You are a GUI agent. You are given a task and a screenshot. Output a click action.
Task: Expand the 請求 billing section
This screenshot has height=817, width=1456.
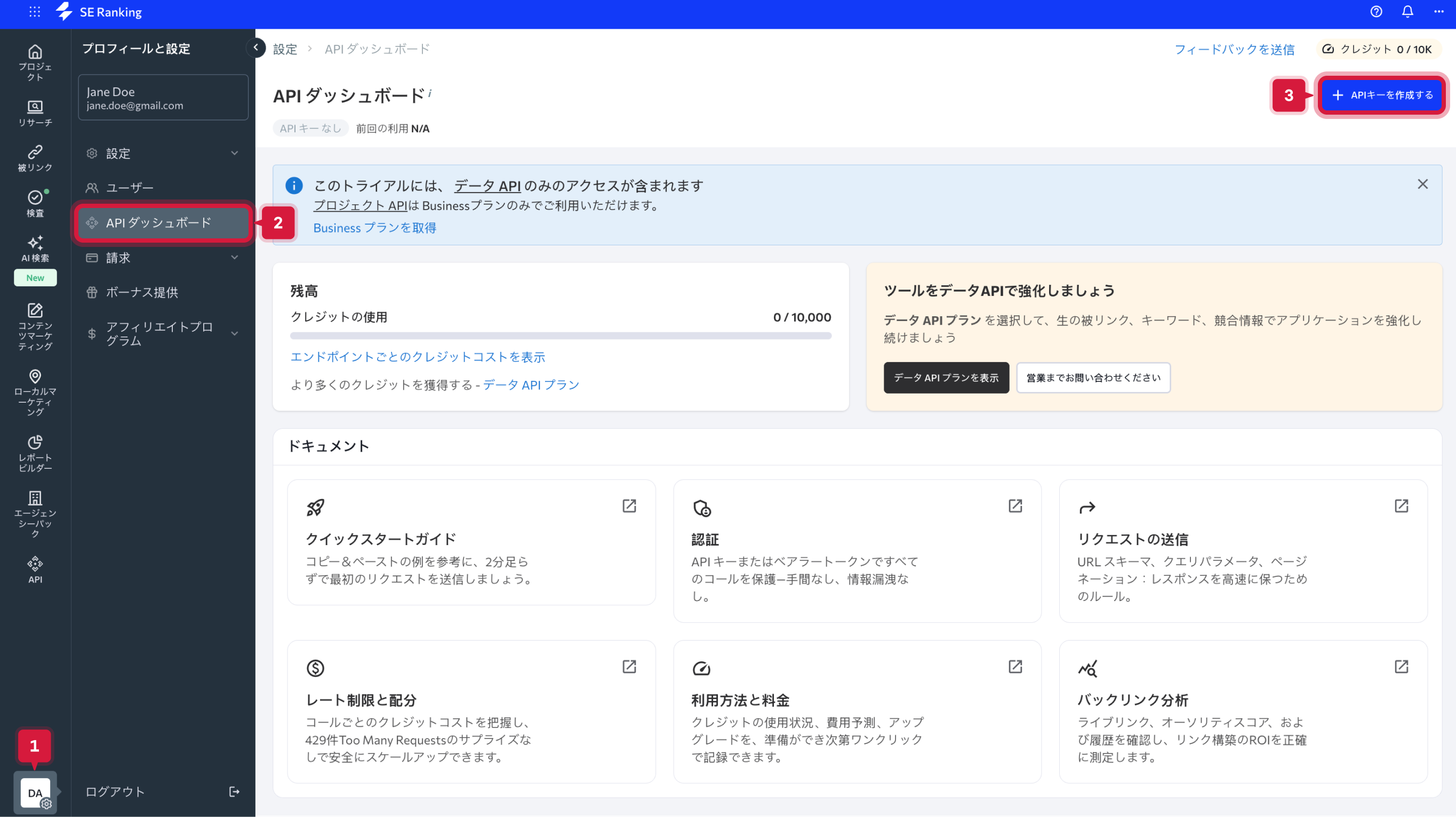(x=234, y=258)
